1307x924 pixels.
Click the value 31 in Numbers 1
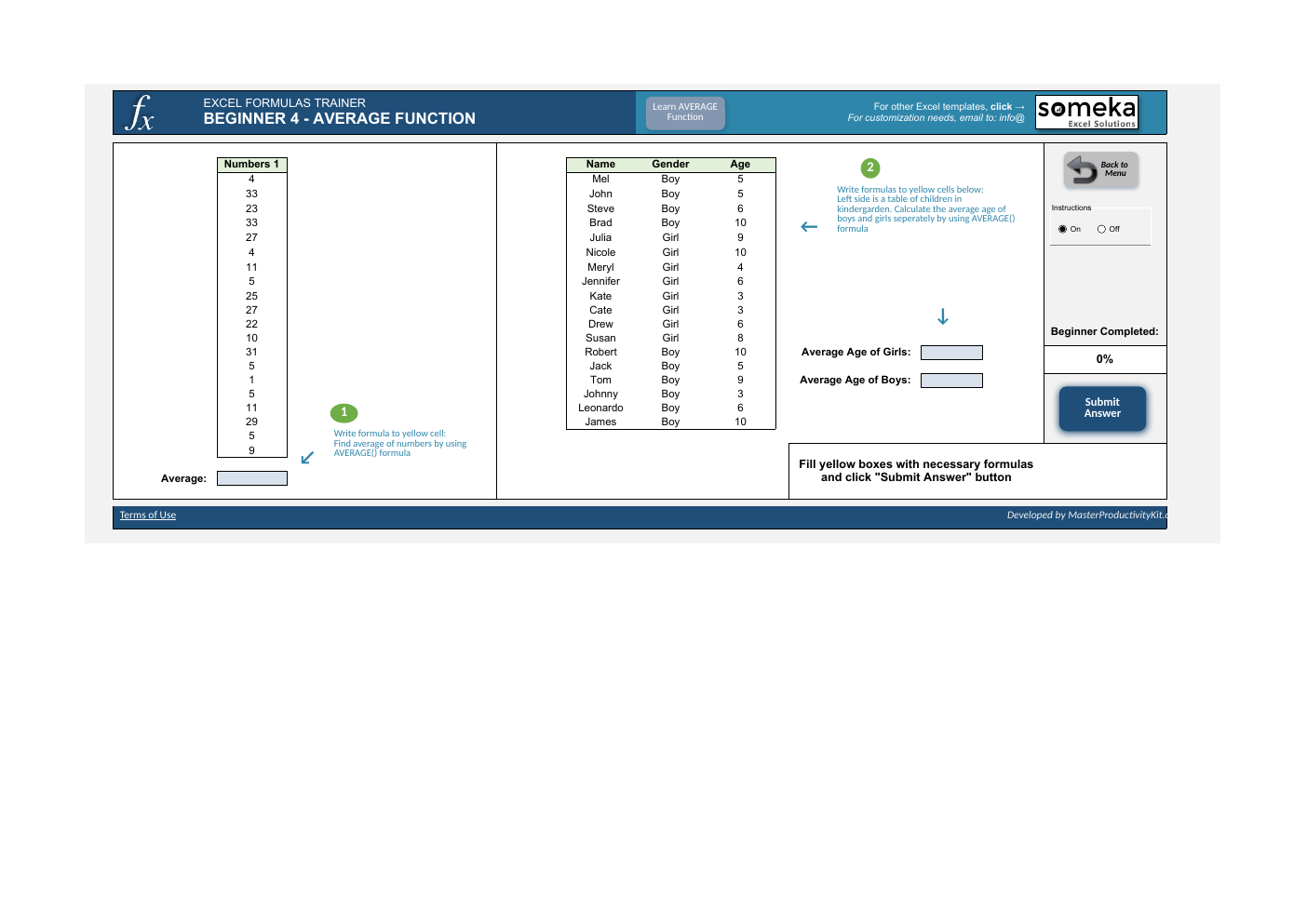click(251, 353)
